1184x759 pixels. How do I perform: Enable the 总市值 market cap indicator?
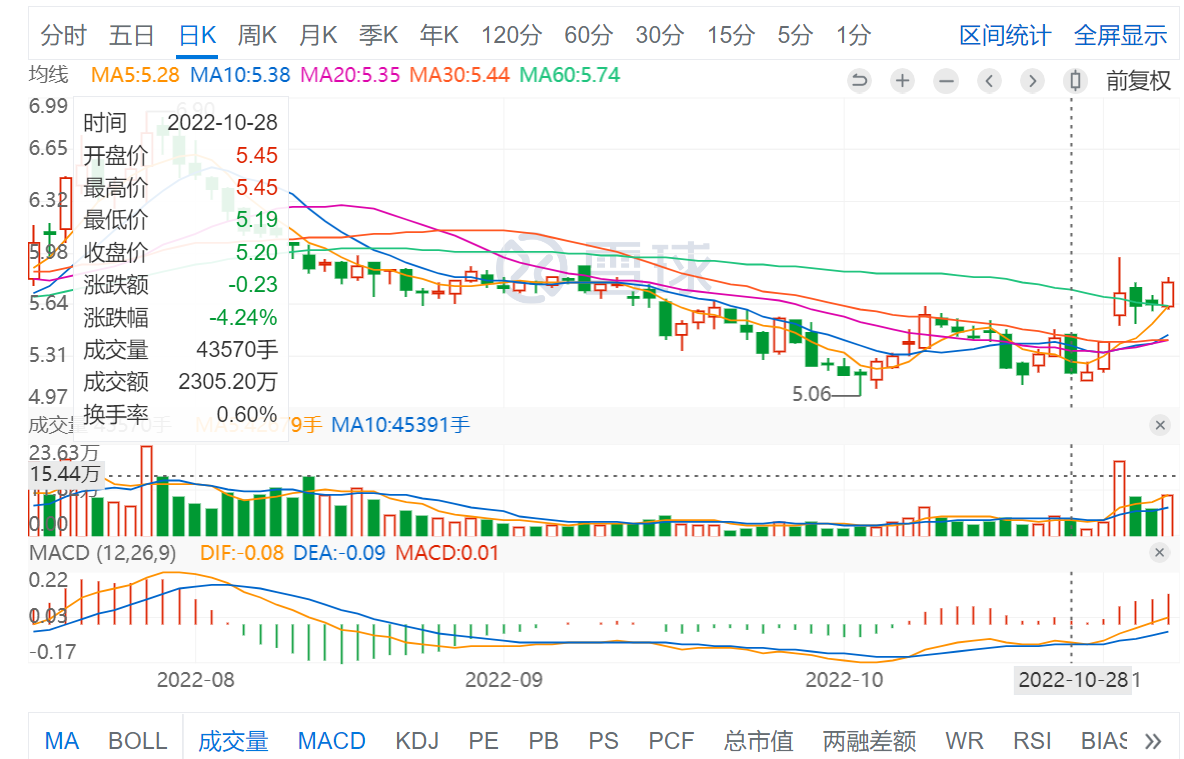[x=759, y=741]
